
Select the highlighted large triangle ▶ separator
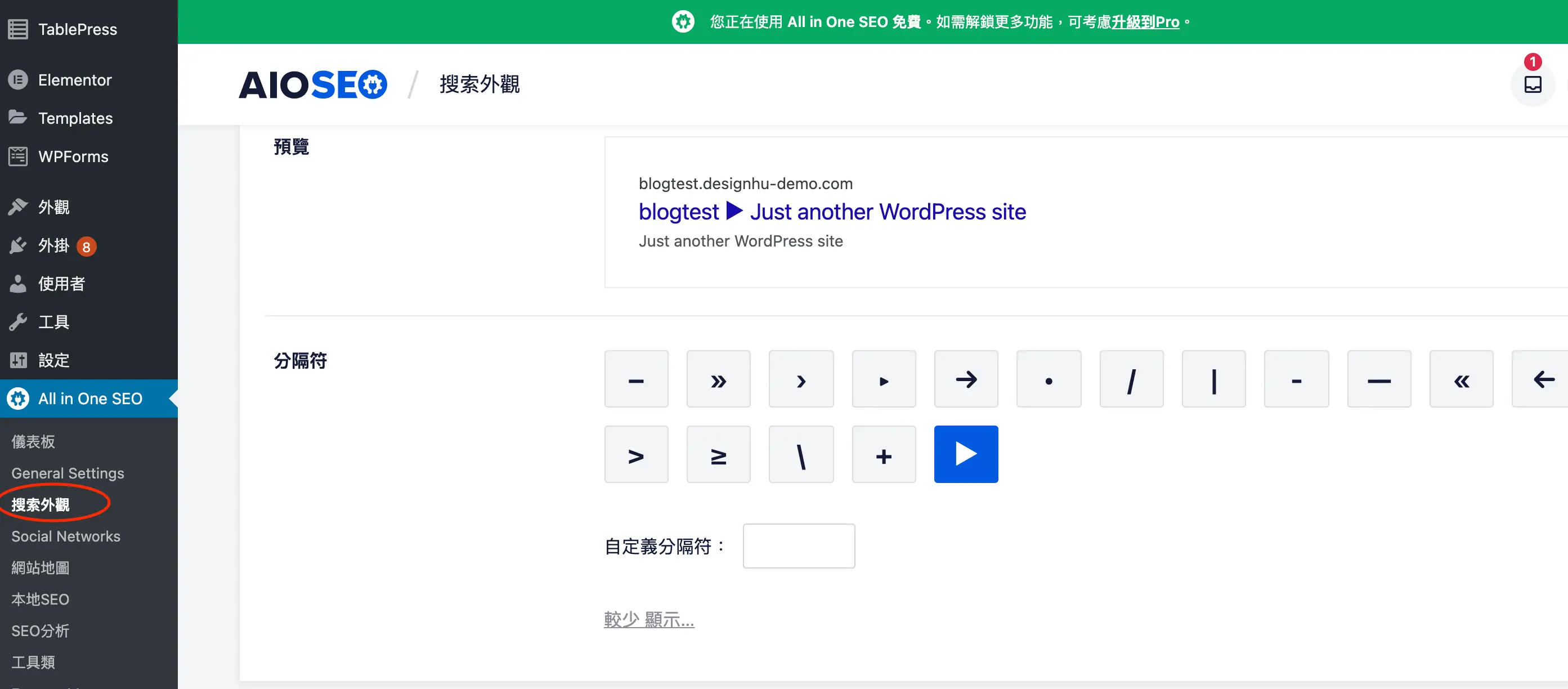click(x=966, y=454)
